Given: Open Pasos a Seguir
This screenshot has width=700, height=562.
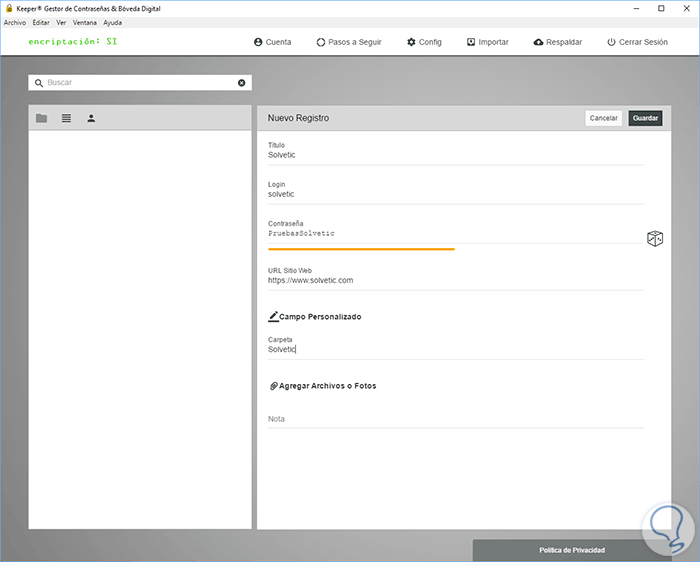Looking at the screenshot, I should (x=349, y=42).
